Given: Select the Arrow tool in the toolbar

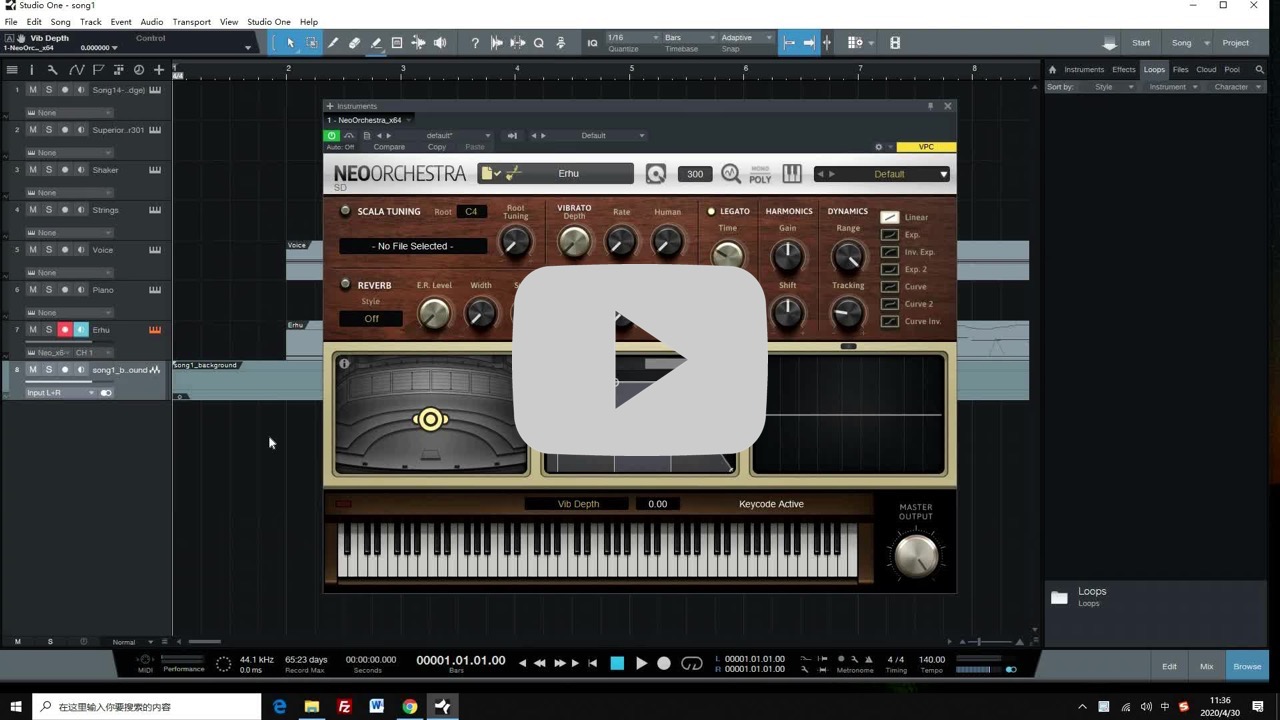Looking at the screenshot, I should pyautogui.click(x=291, y=43).
